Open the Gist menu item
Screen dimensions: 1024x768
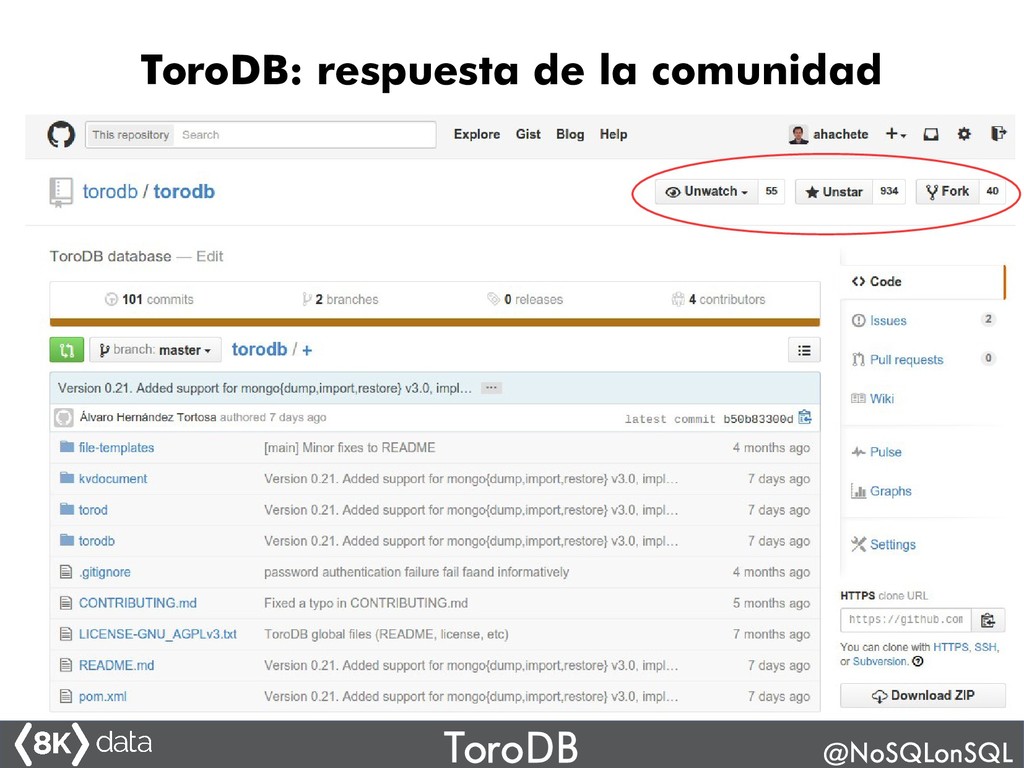[528, 134]
